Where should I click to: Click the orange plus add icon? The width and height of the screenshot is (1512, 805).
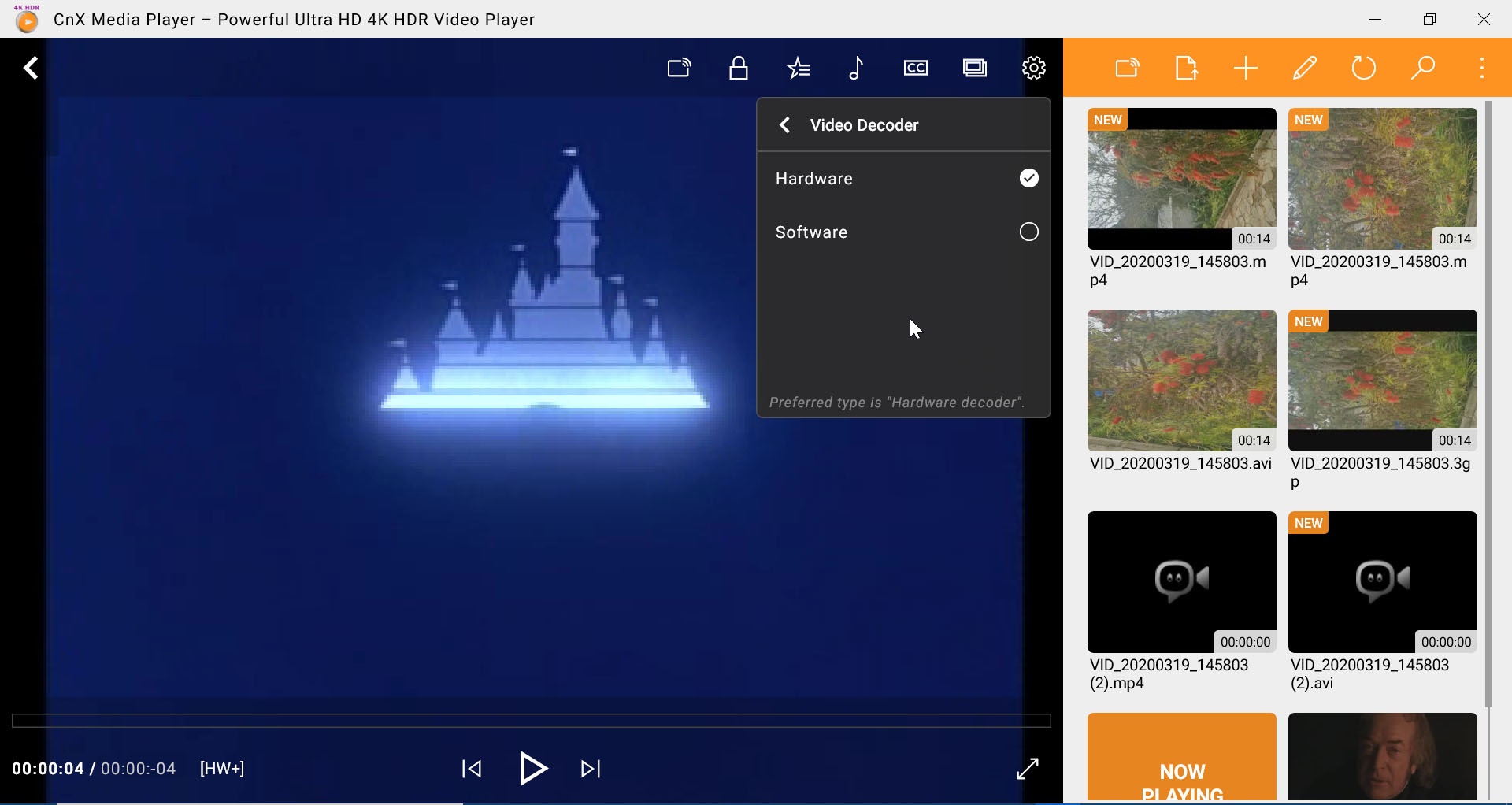pos(1247,69)
